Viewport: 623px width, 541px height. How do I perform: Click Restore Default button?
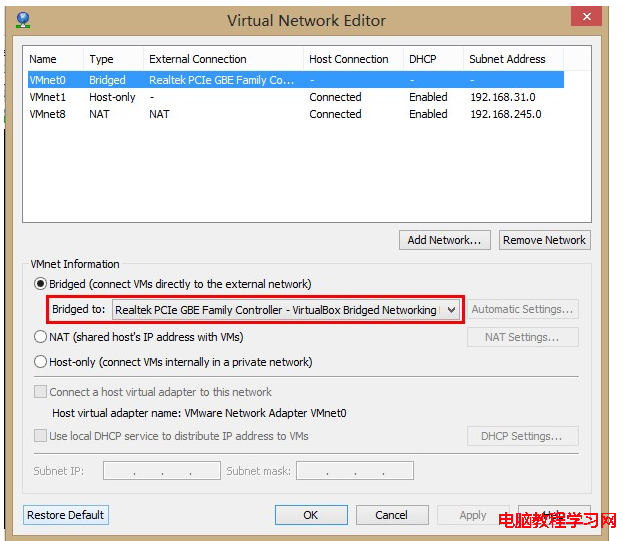tap(66, 515)
